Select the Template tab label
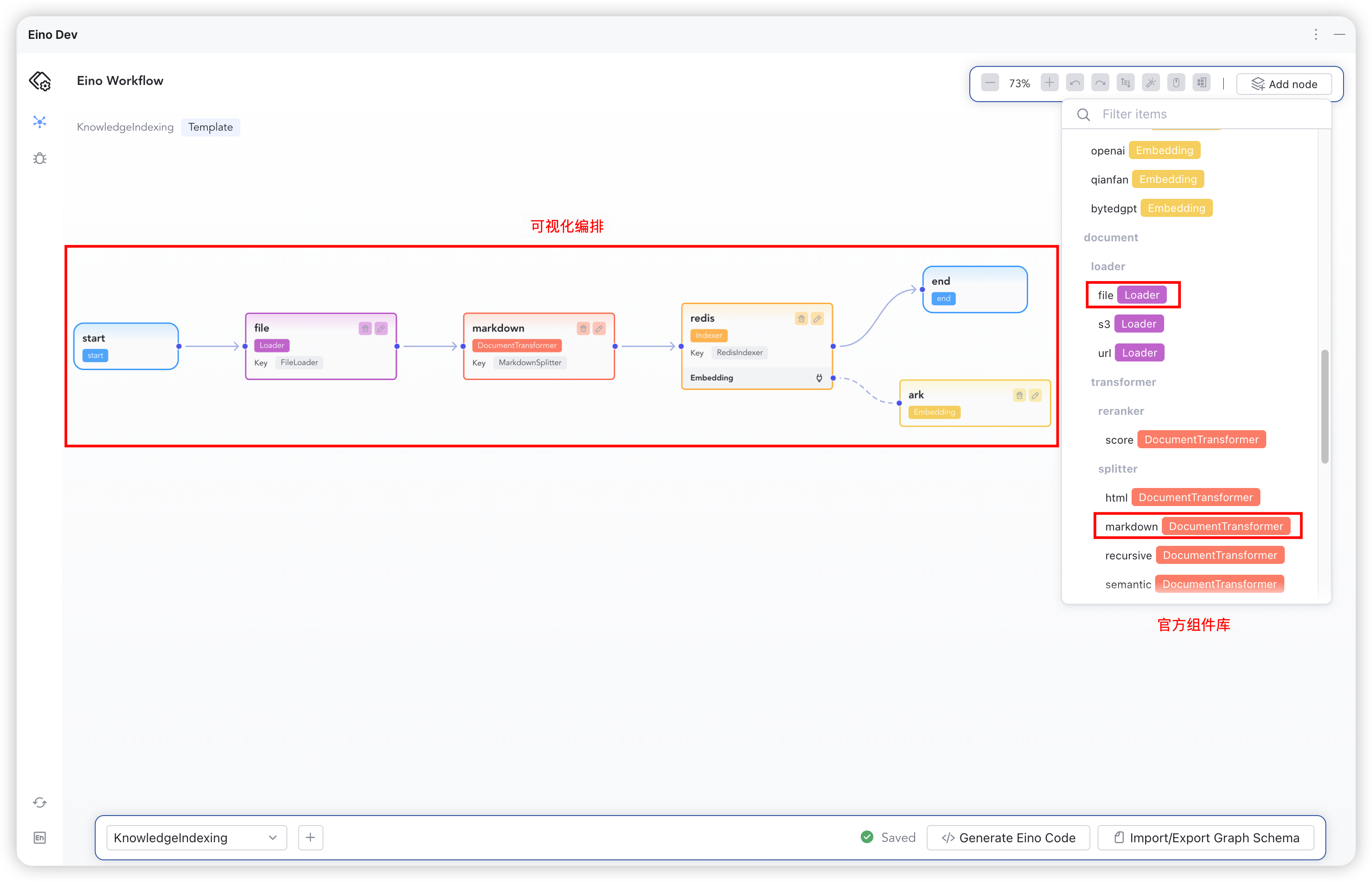 click(210, 127)
